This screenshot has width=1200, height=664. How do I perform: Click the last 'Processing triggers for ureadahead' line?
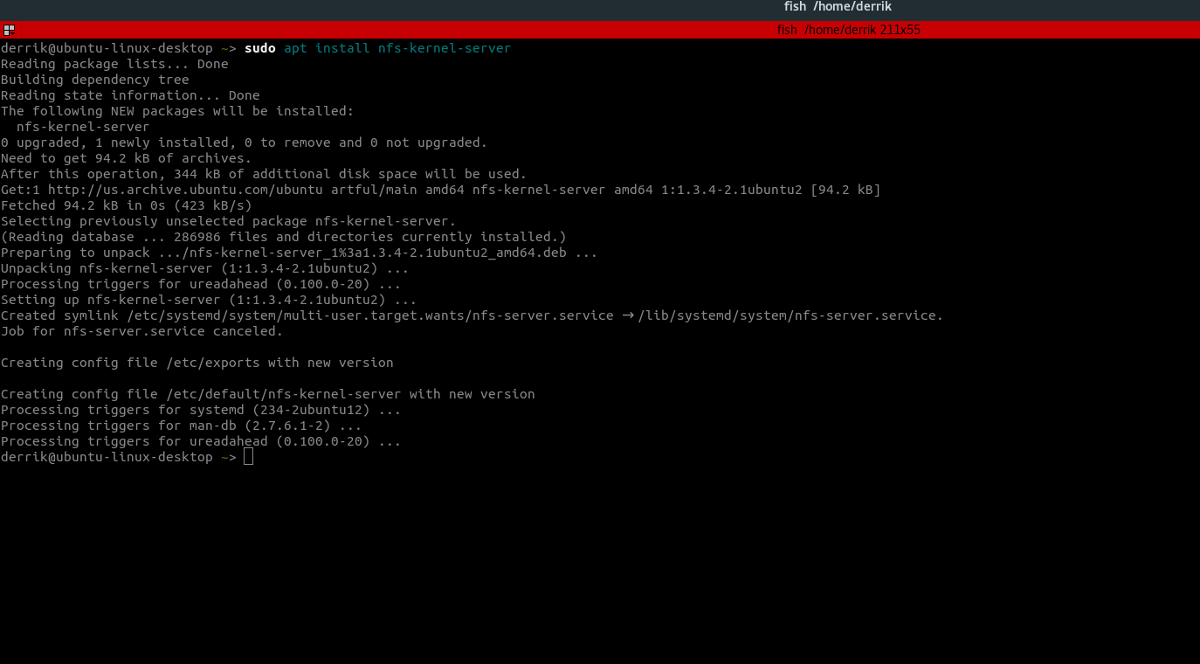(201, 442)
